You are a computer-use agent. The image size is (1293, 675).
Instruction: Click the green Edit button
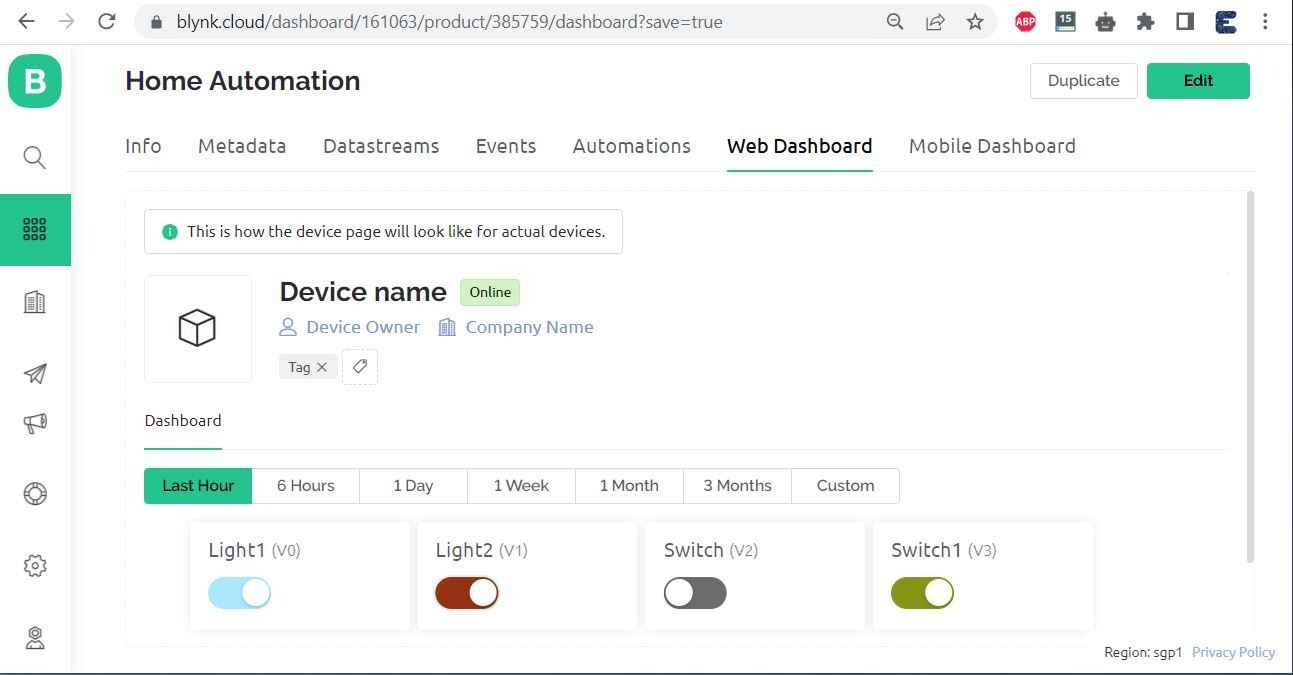click(1198, 81)
